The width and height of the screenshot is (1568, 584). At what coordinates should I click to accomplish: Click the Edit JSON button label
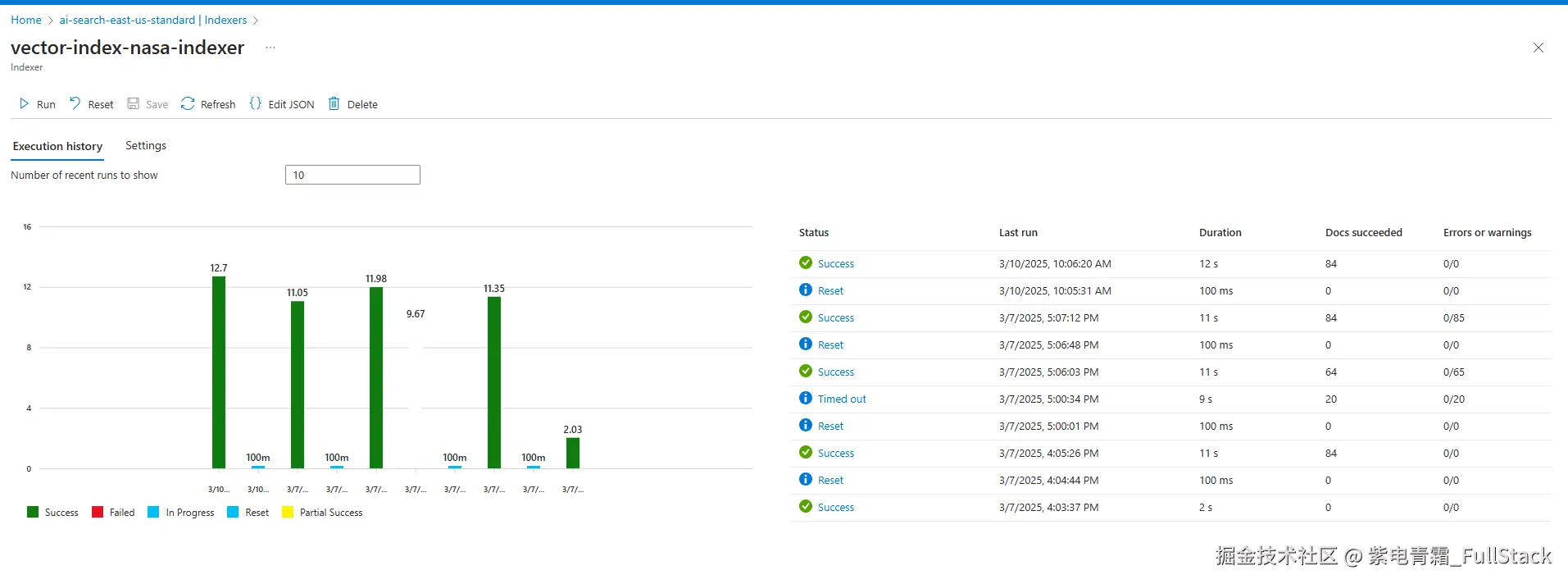291,104
